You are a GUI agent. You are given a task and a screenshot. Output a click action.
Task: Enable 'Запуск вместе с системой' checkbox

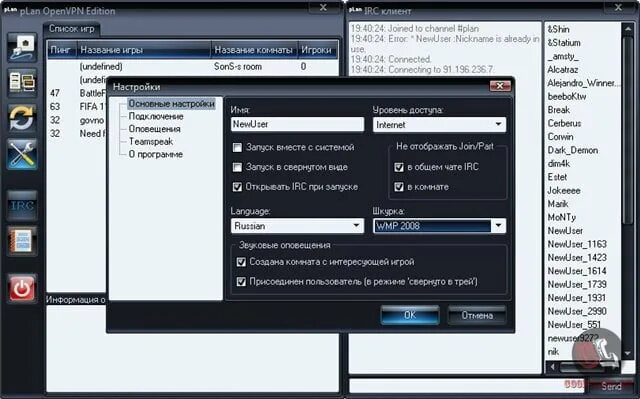[237, 147]
